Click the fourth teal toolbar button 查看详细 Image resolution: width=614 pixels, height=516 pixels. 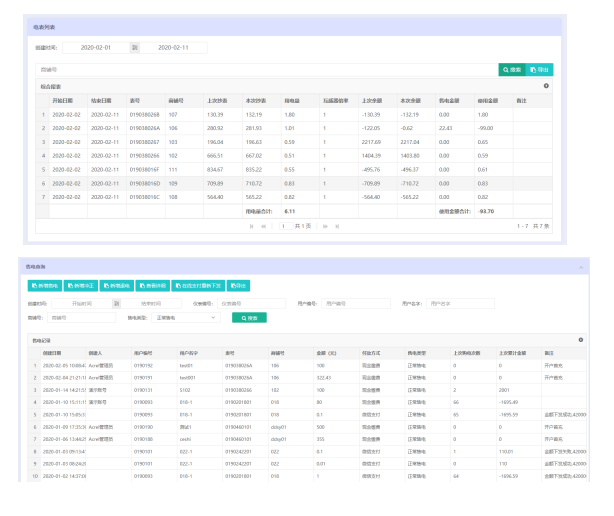pyautogui.click(x=153, y=286)
